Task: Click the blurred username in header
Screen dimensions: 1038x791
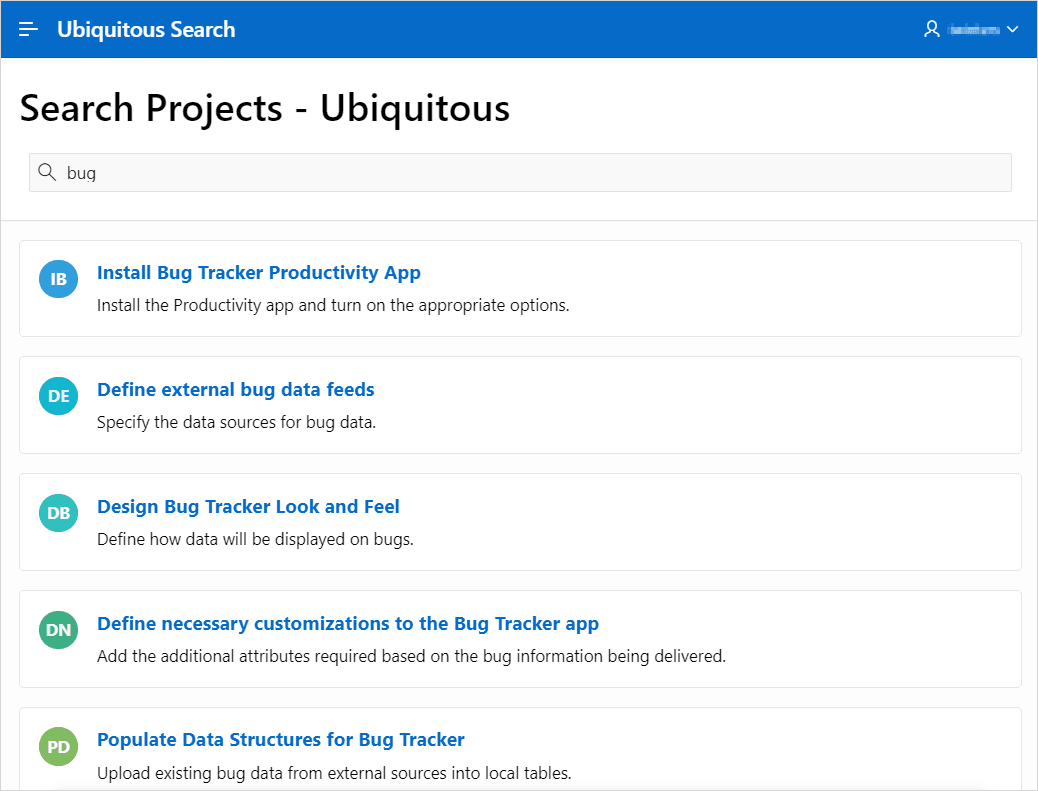Action: [974, 29]
